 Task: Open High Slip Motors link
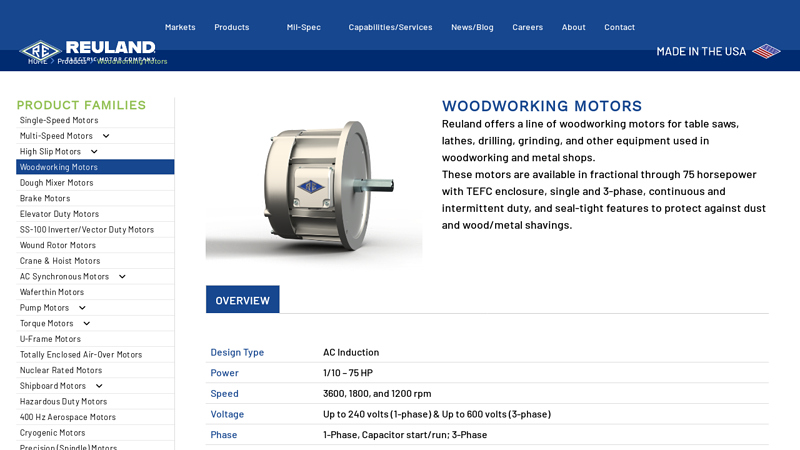coord(50,152)
